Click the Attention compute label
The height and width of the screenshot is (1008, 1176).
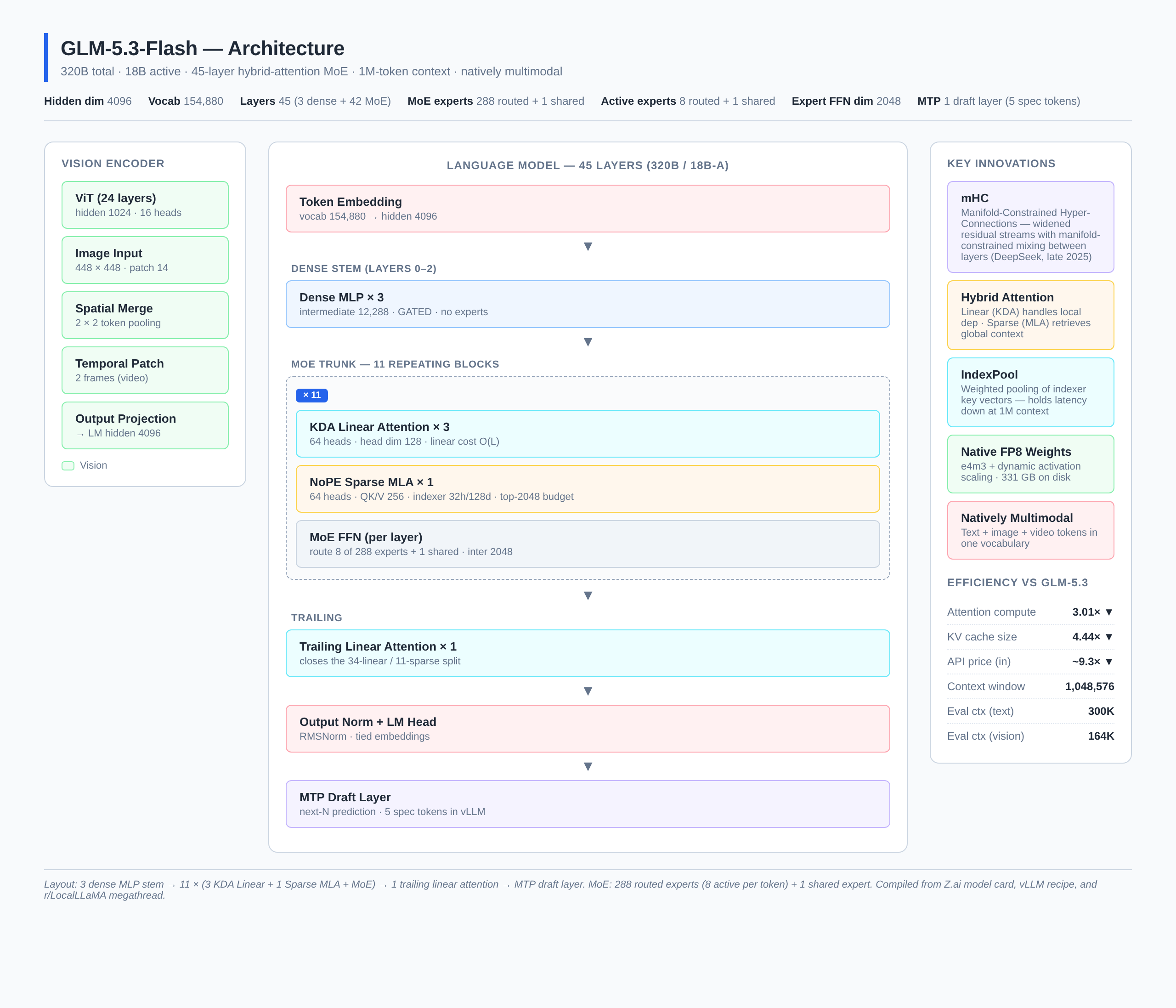pos(991,612)
